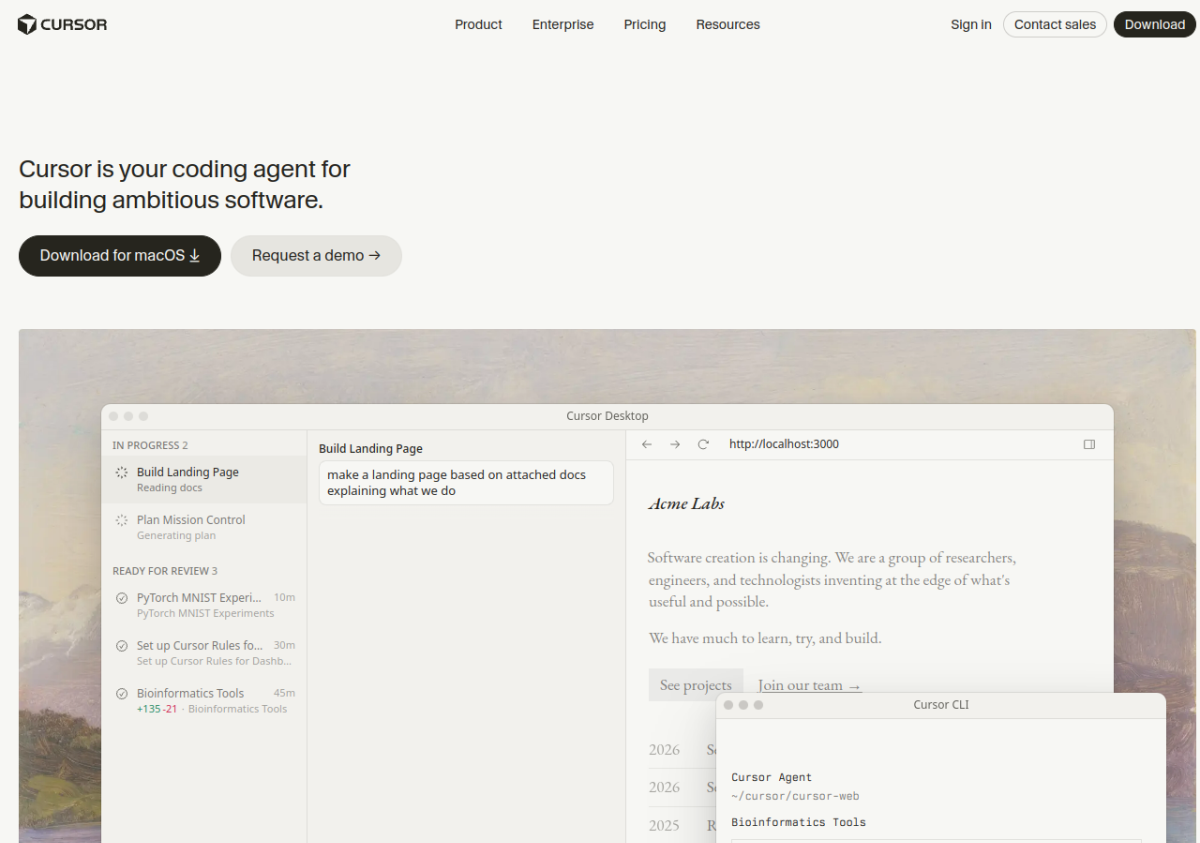Click the Build Landing Page chat heading
The width and height of the screenshot is (1200, 843).
[371, 449]
